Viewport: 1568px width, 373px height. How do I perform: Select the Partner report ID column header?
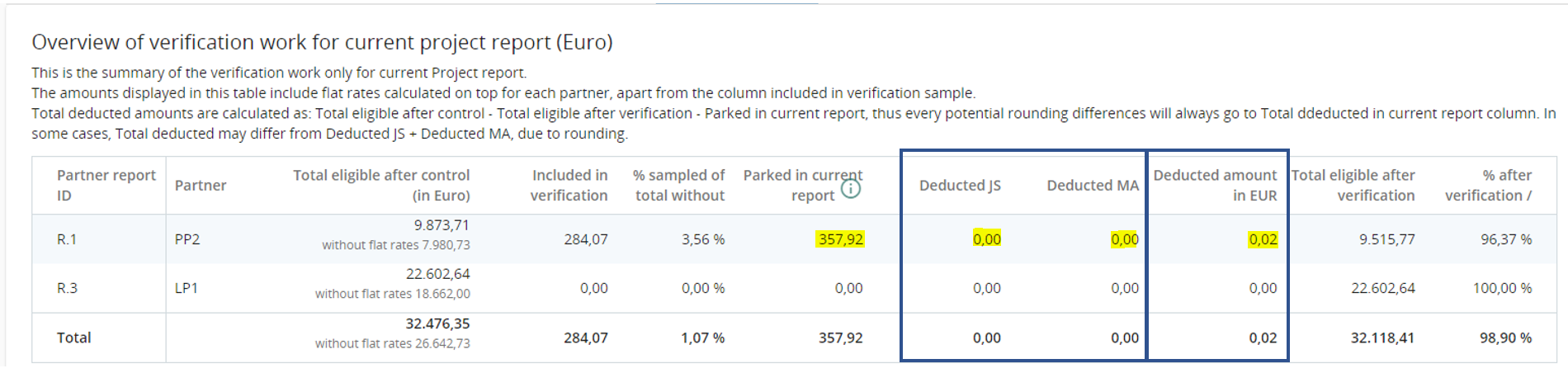coord(106,185)
